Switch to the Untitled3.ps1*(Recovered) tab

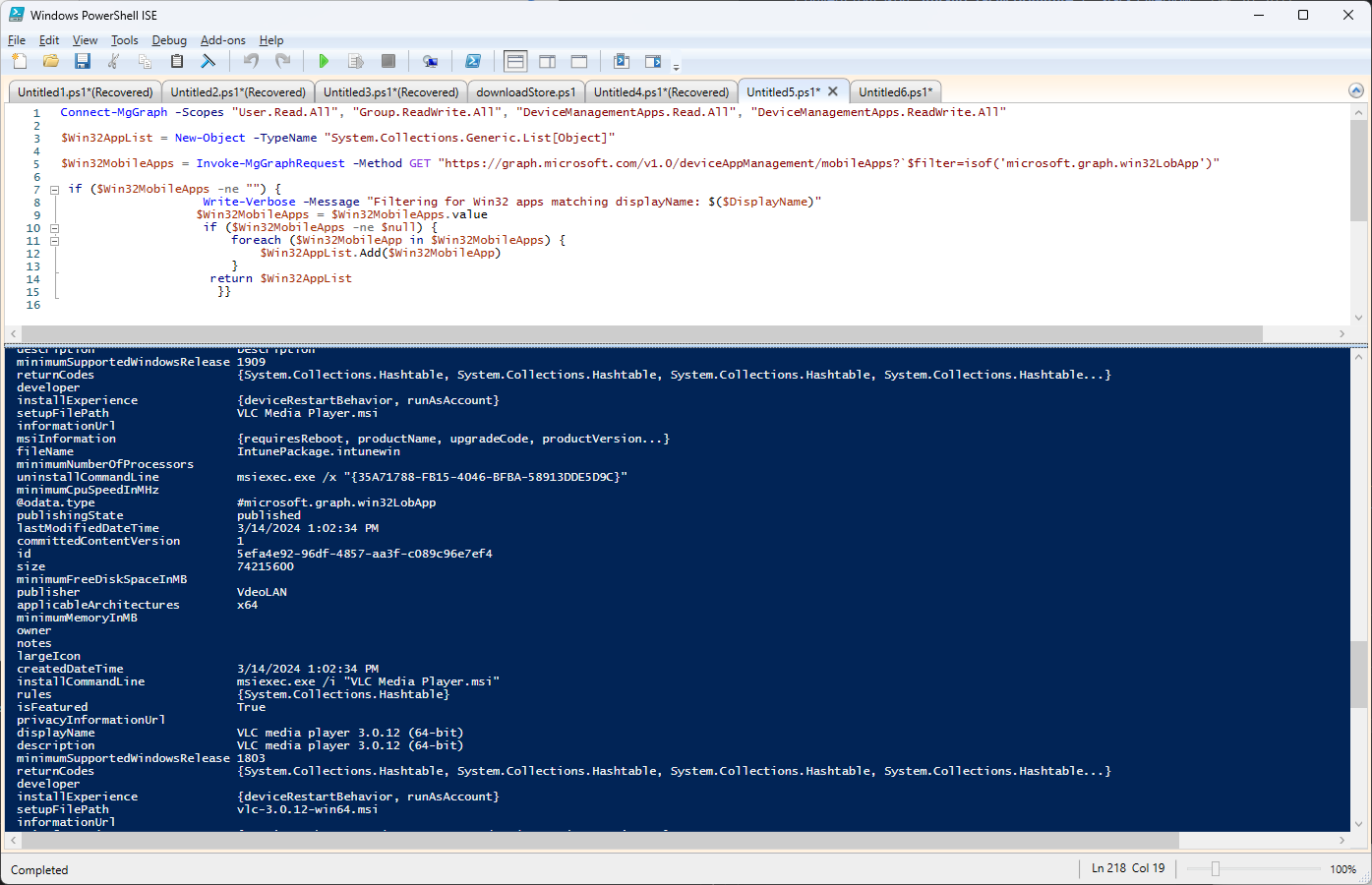(391, 91)
